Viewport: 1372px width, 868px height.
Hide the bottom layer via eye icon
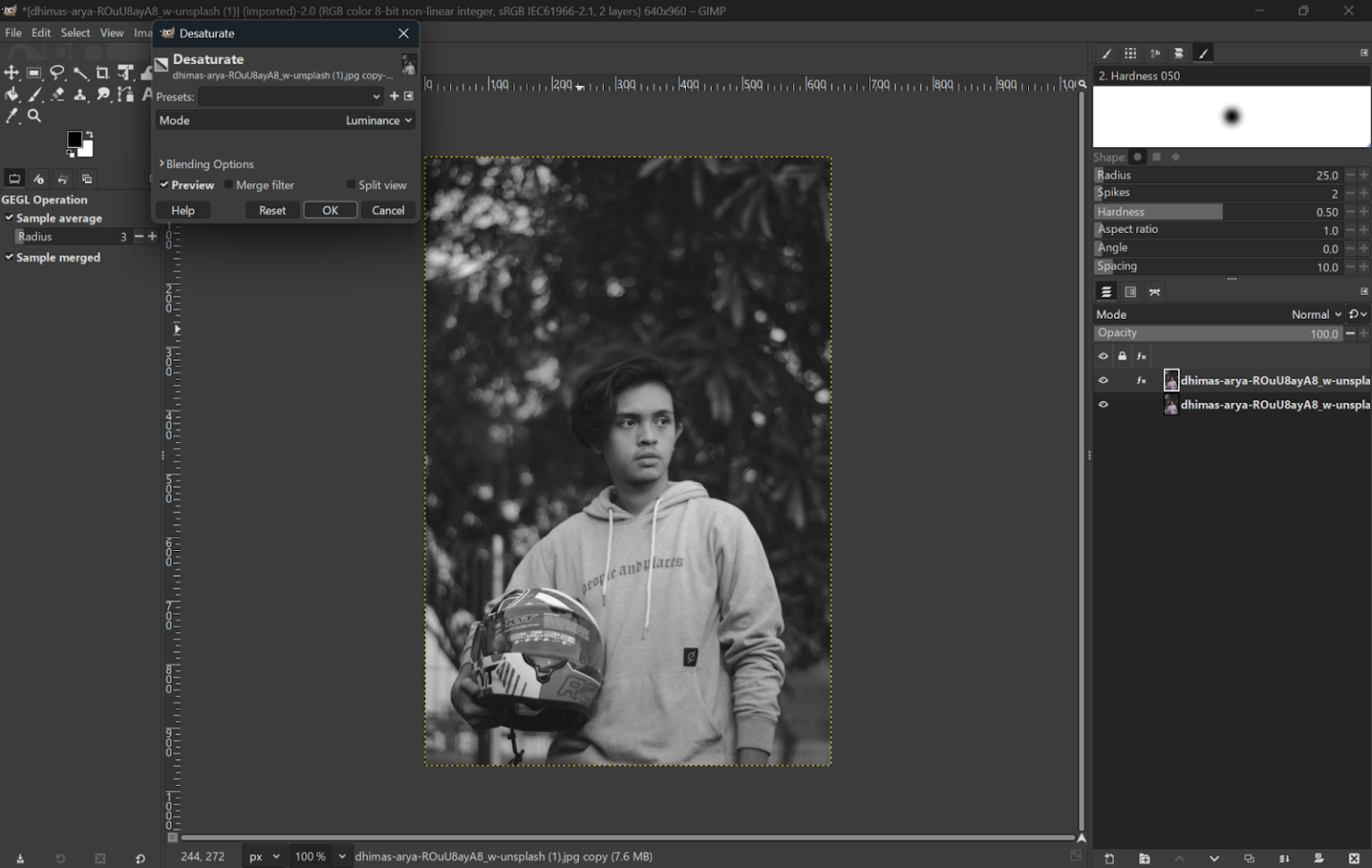pyautogui.click(x=1103, y=405)
